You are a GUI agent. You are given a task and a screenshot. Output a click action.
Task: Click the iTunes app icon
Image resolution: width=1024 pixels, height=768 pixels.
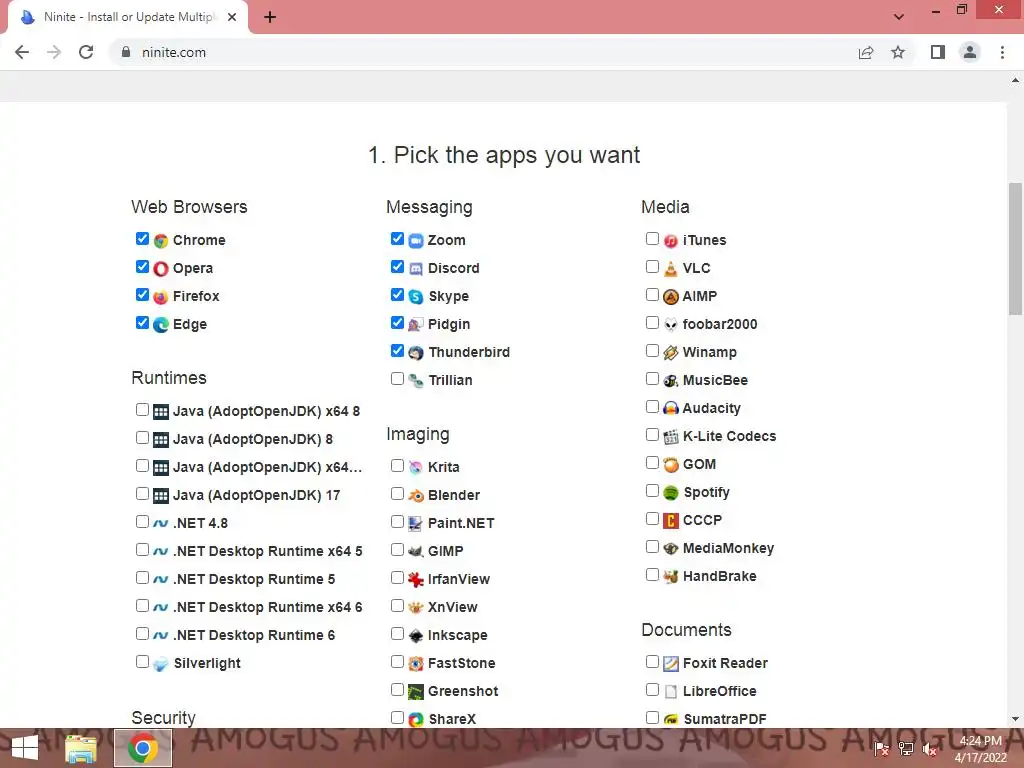[671, 241]
